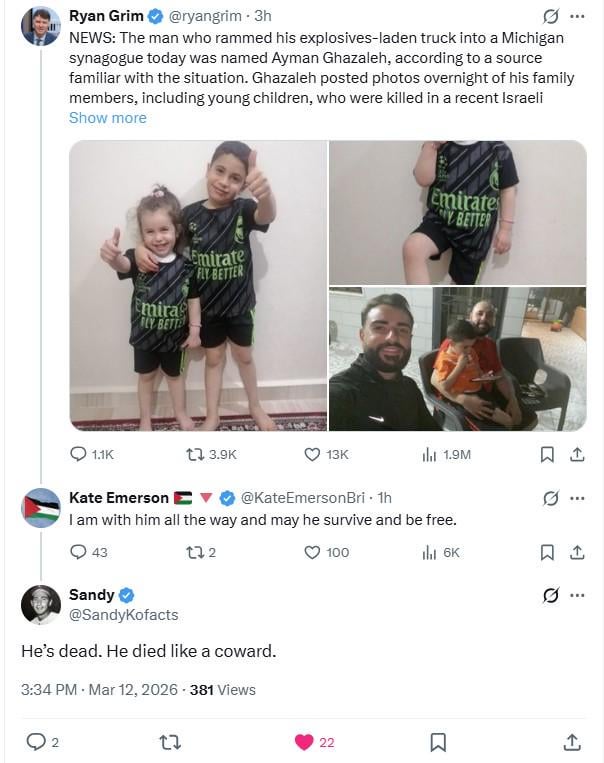Share Sandy's post
The image size is (604, 763).
(572, 742)
